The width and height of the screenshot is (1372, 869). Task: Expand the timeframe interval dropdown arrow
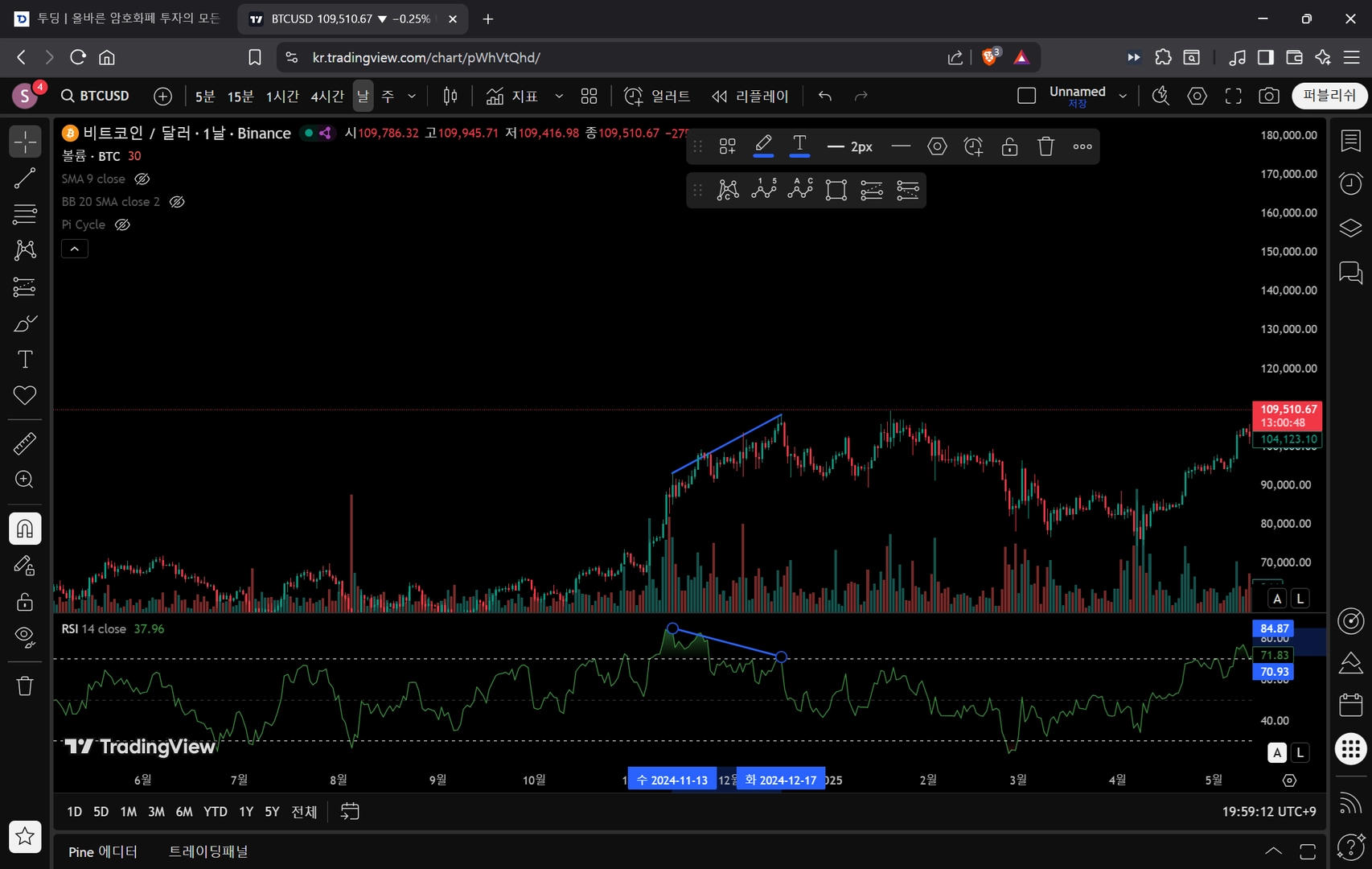[412, 96]
